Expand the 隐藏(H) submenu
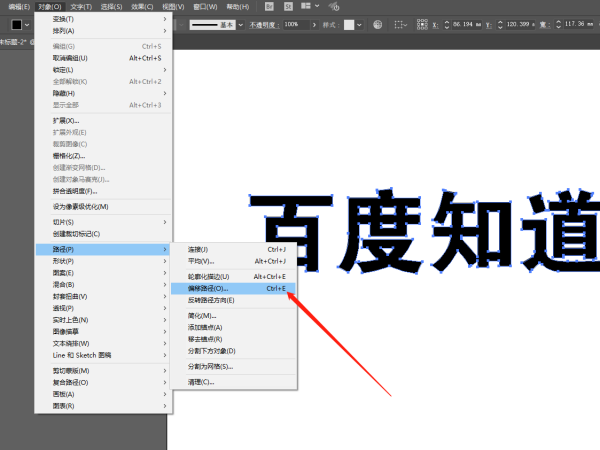This screenshot has width=600, height=450. tap(103, 93)
